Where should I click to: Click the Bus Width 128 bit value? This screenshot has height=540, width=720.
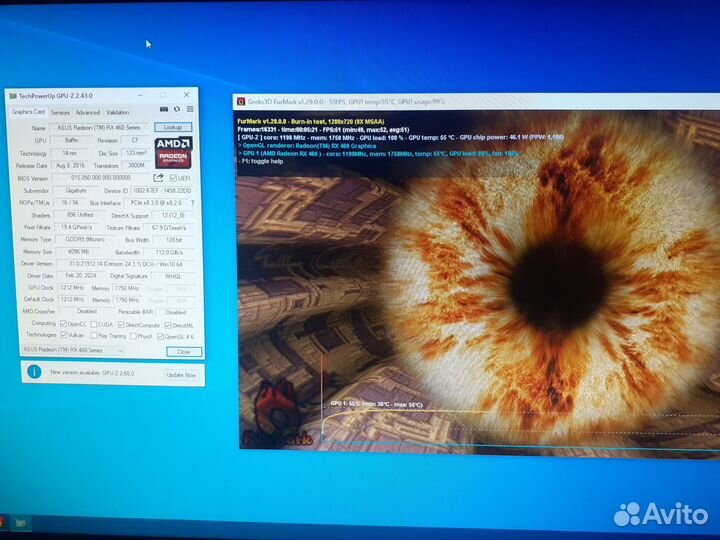(174, 240)
